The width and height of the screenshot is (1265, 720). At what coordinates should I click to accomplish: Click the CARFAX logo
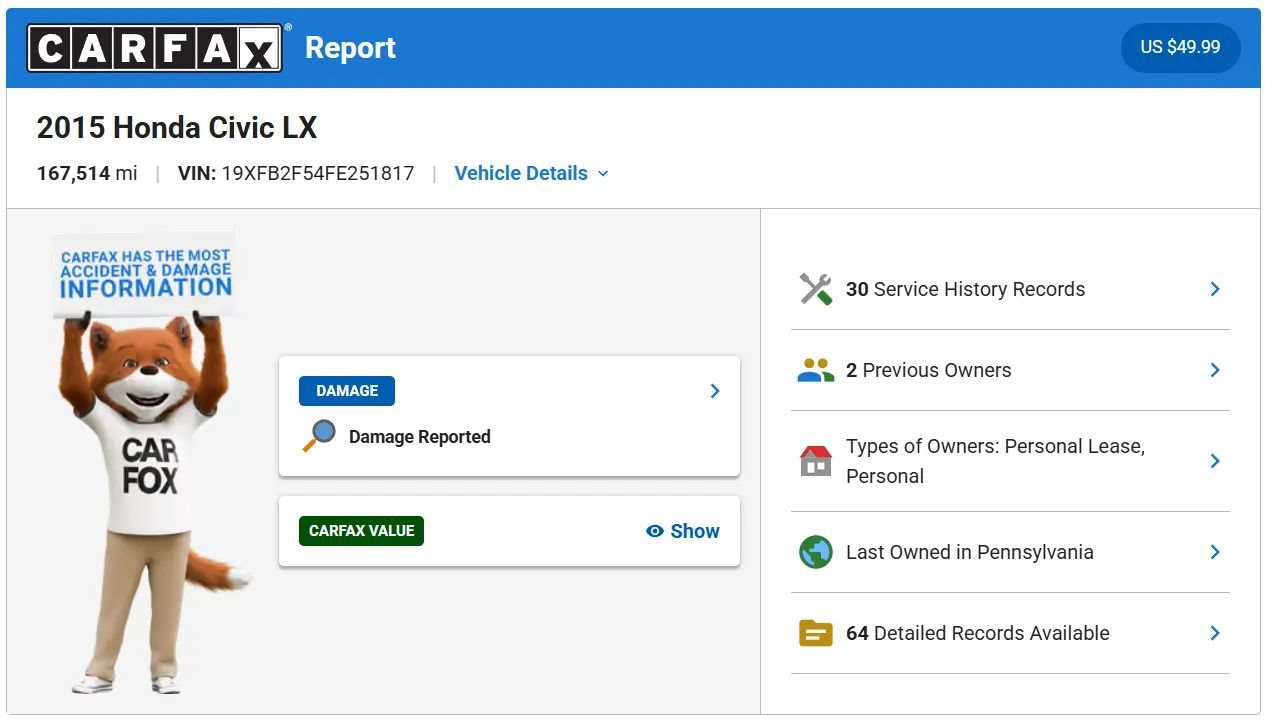[155, 48]
